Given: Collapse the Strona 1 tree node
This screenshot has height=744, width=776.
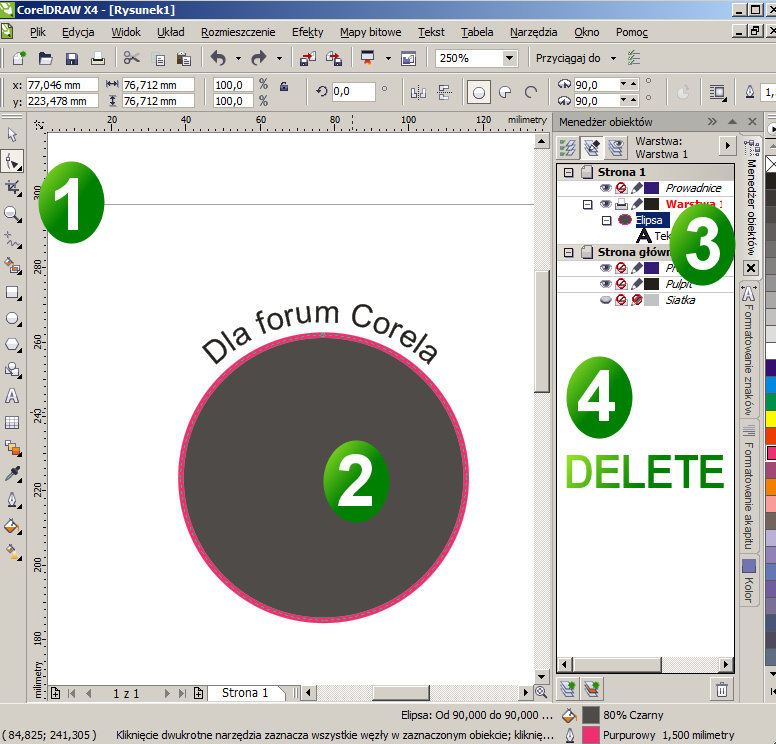Looking at the screenshot, I should (x=569, y=172).
